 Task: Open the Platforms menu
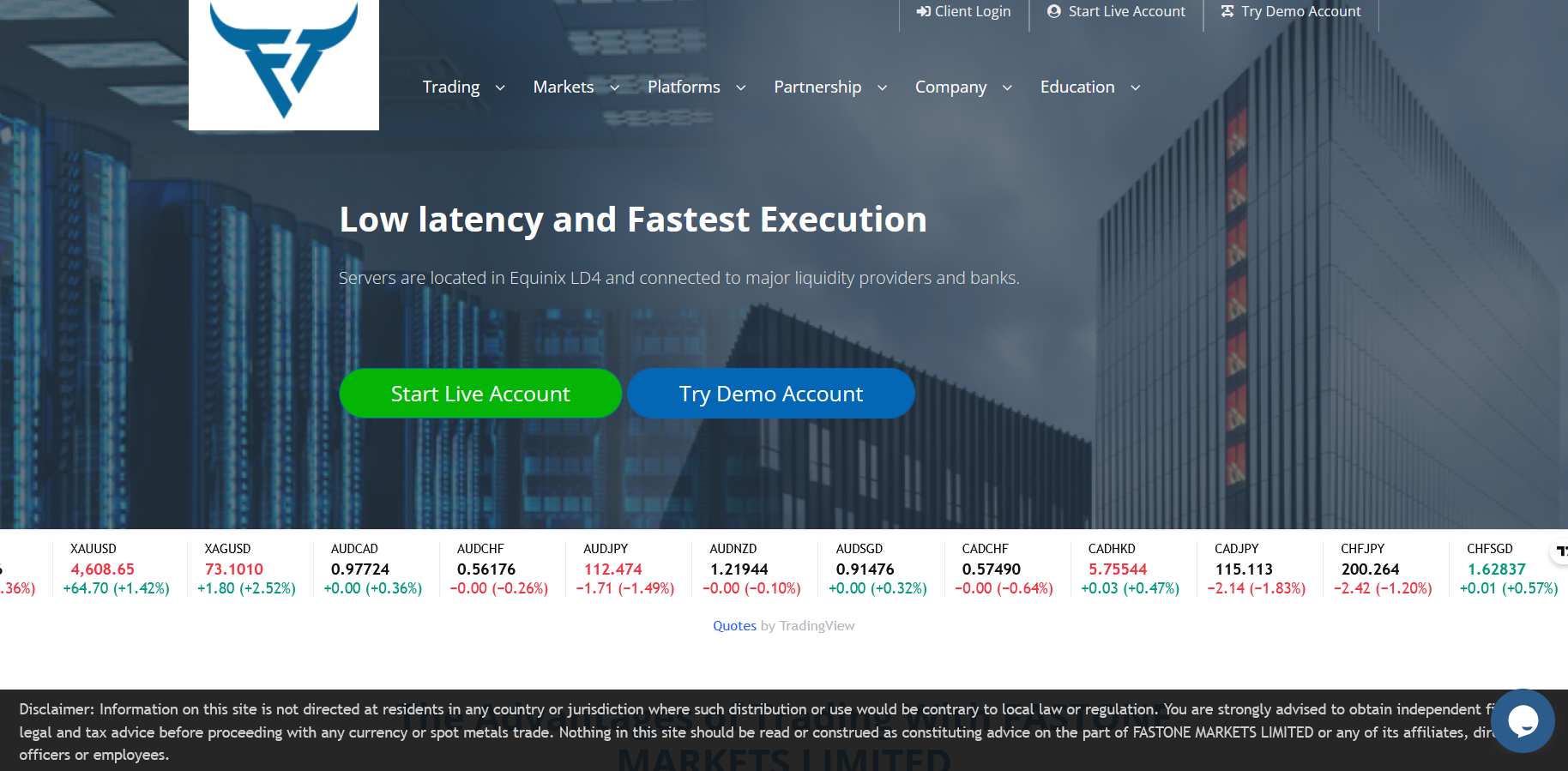(x=684, y=87)
